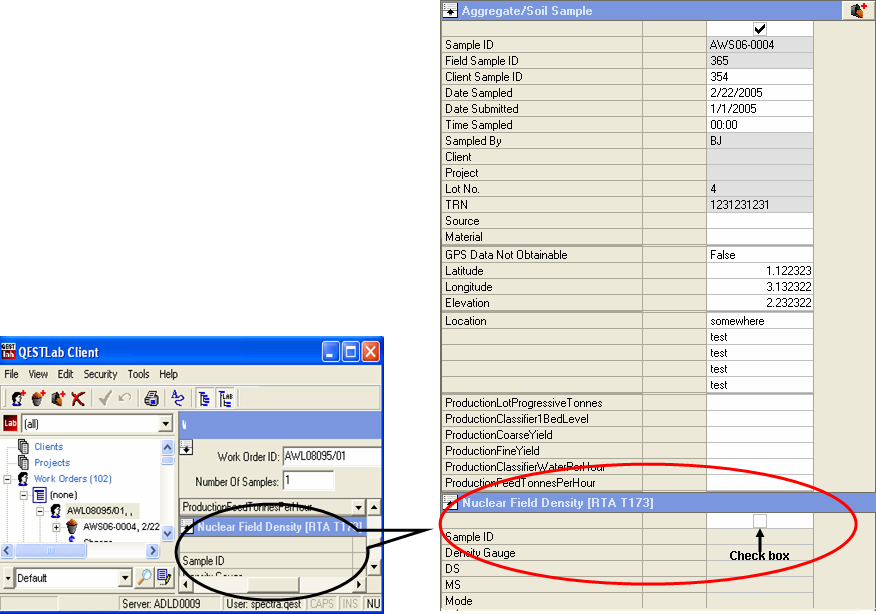Click the Lab tree view toolbar icon

(226, 398)
